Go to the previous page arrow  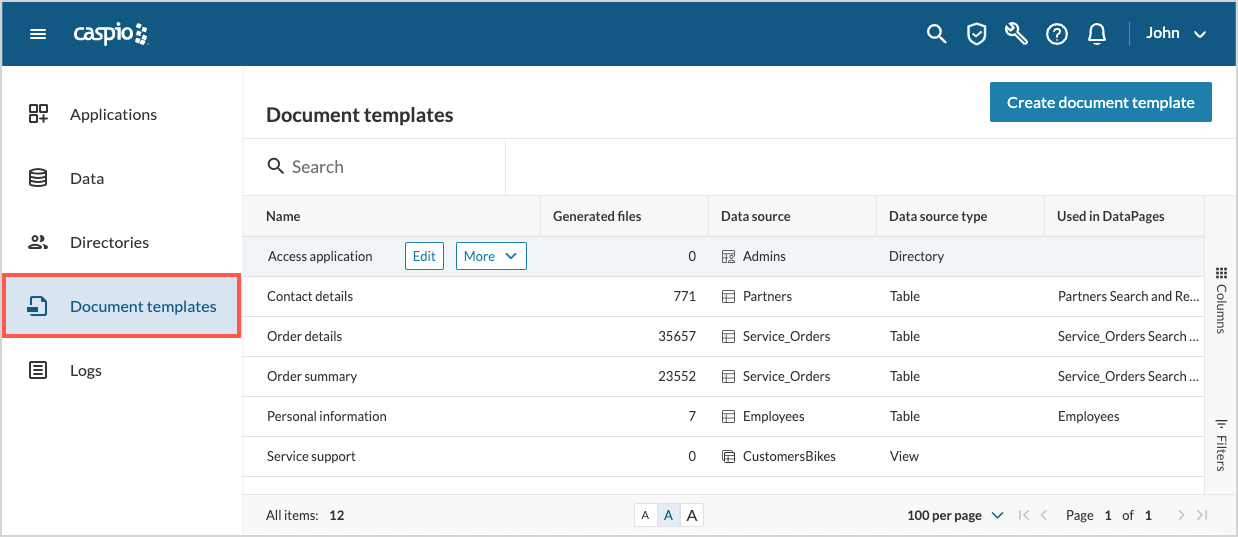tap(1044, 515)
